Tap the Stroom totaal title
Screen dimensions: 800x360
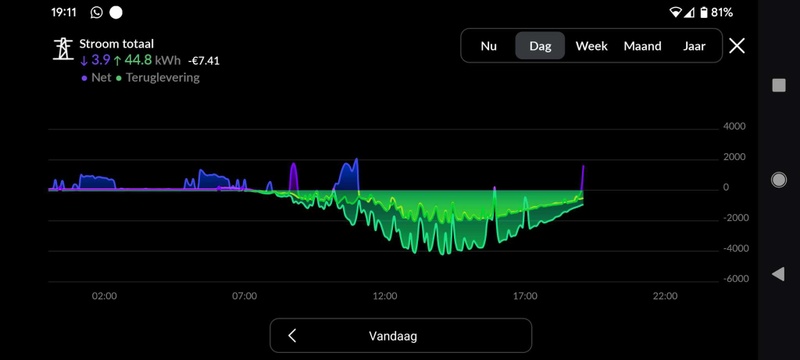click(116, 44)
